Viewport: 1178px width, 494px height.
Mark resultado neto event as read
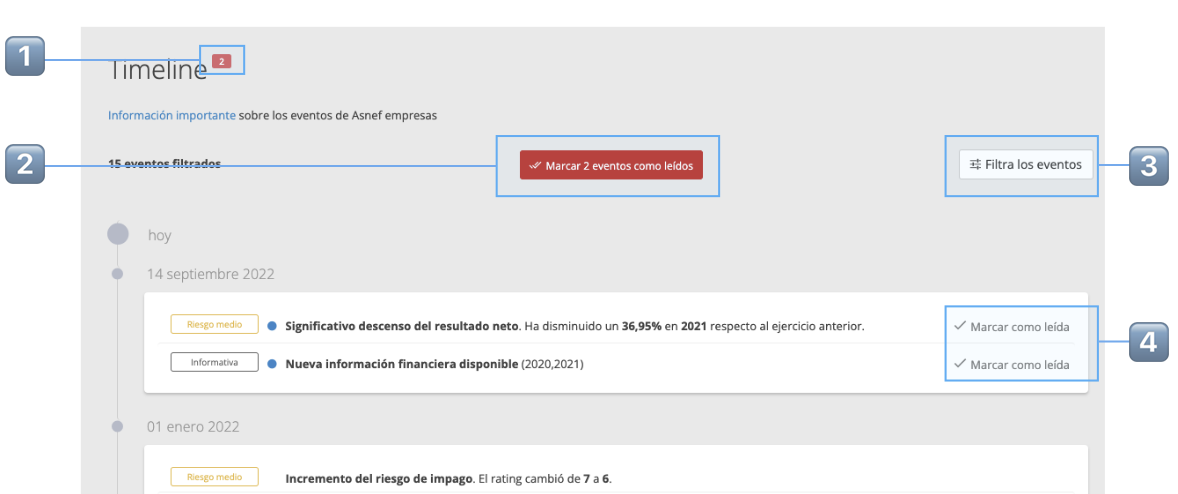pyautogui.click(x=1011, y=327)
